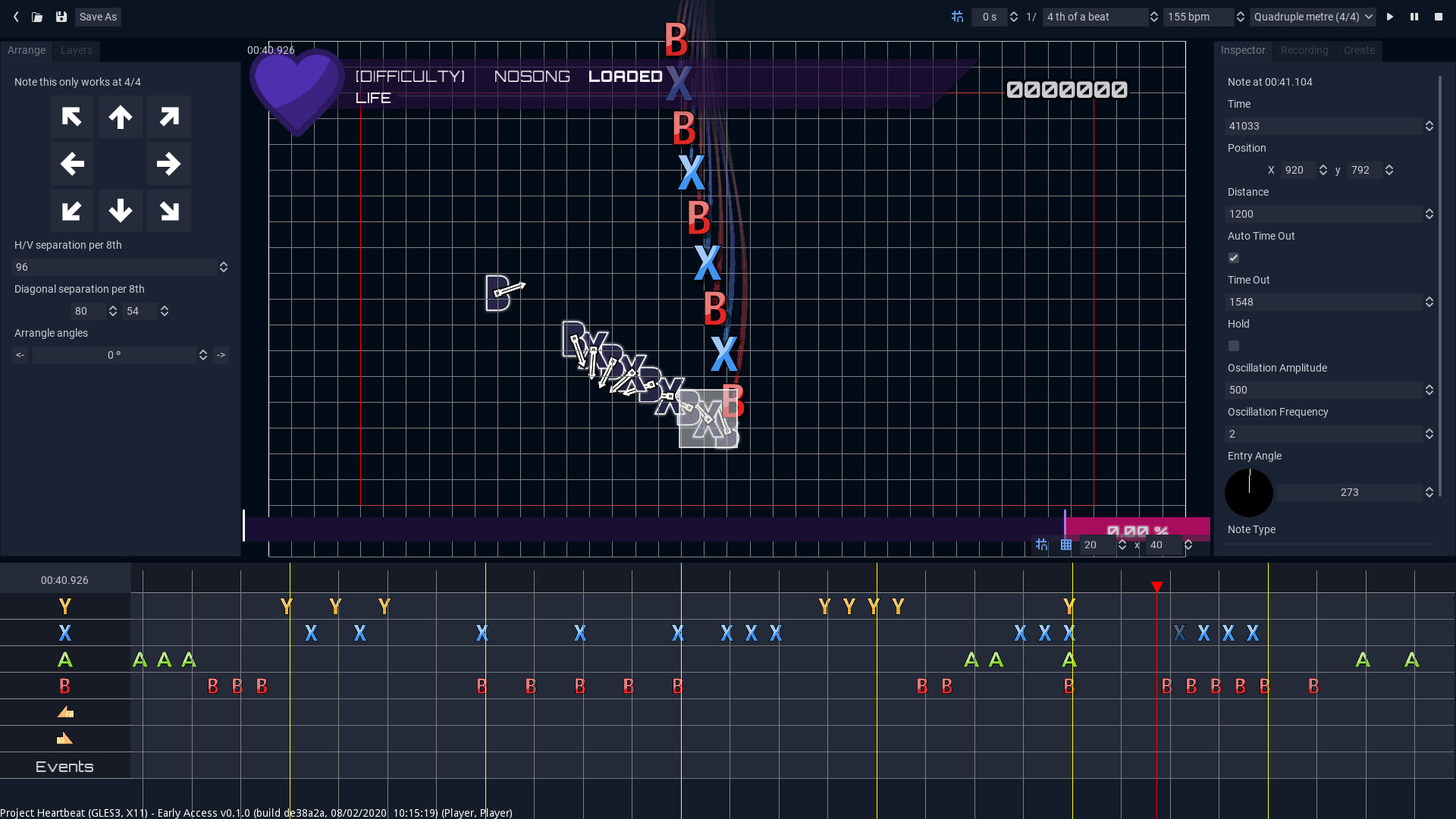Open the Quadruple metre (4/4) dropdown
This screenshot has height=819, width=1456.
tap(1312, 17)
